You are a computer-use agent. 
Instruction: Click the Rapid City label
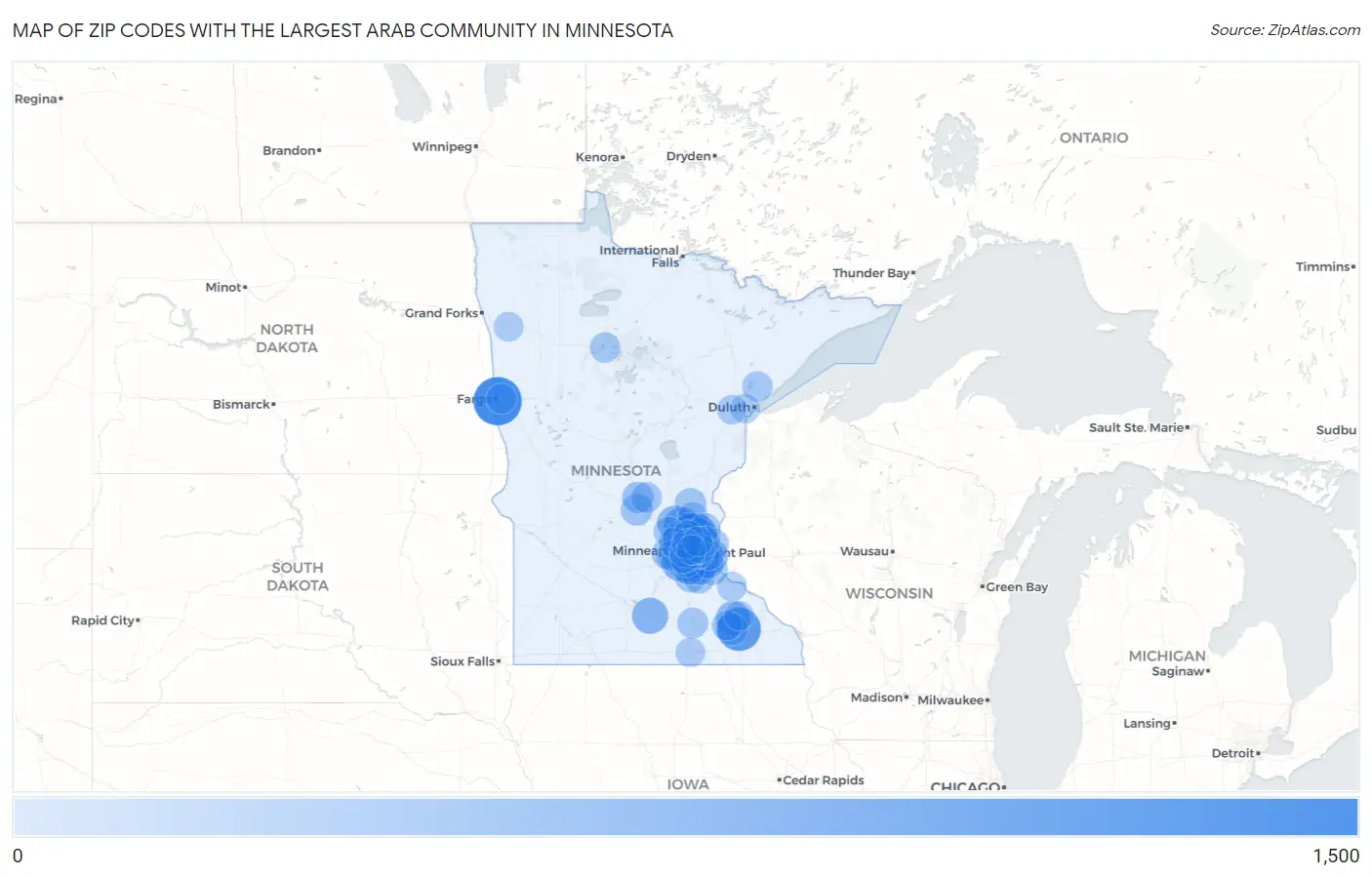[x=105, y=620]
